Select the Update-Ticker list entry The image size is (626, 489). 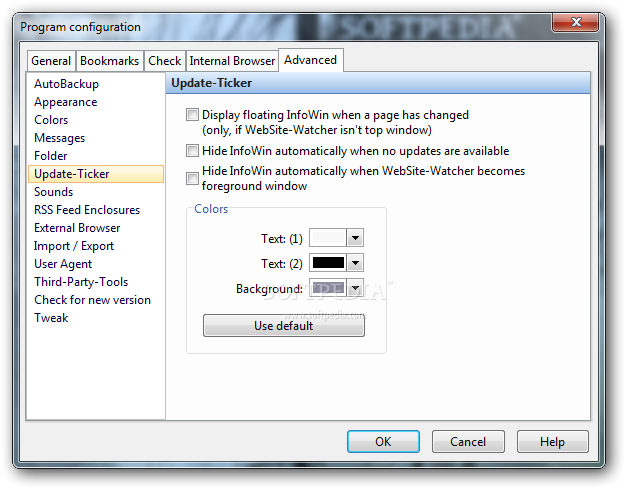[x=96, y=174]
